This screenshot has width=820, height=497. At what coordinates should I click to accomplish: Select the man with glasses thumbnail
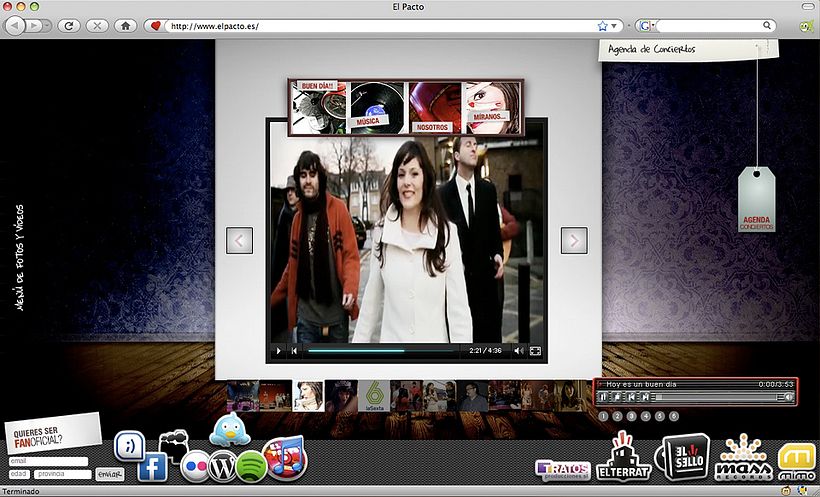[472, 396]
